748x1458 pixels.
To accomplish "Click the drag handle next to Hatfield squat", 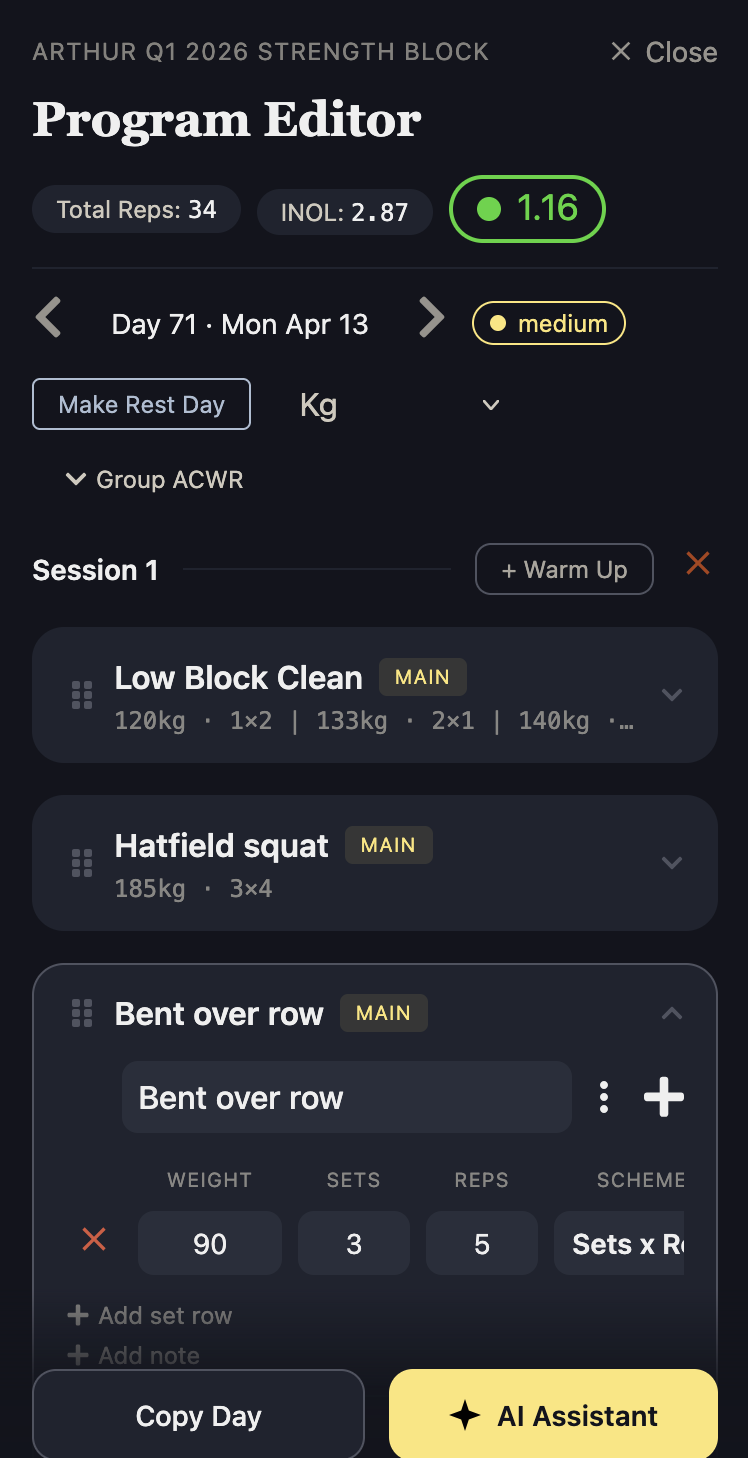I will click(x=81, y=862).
